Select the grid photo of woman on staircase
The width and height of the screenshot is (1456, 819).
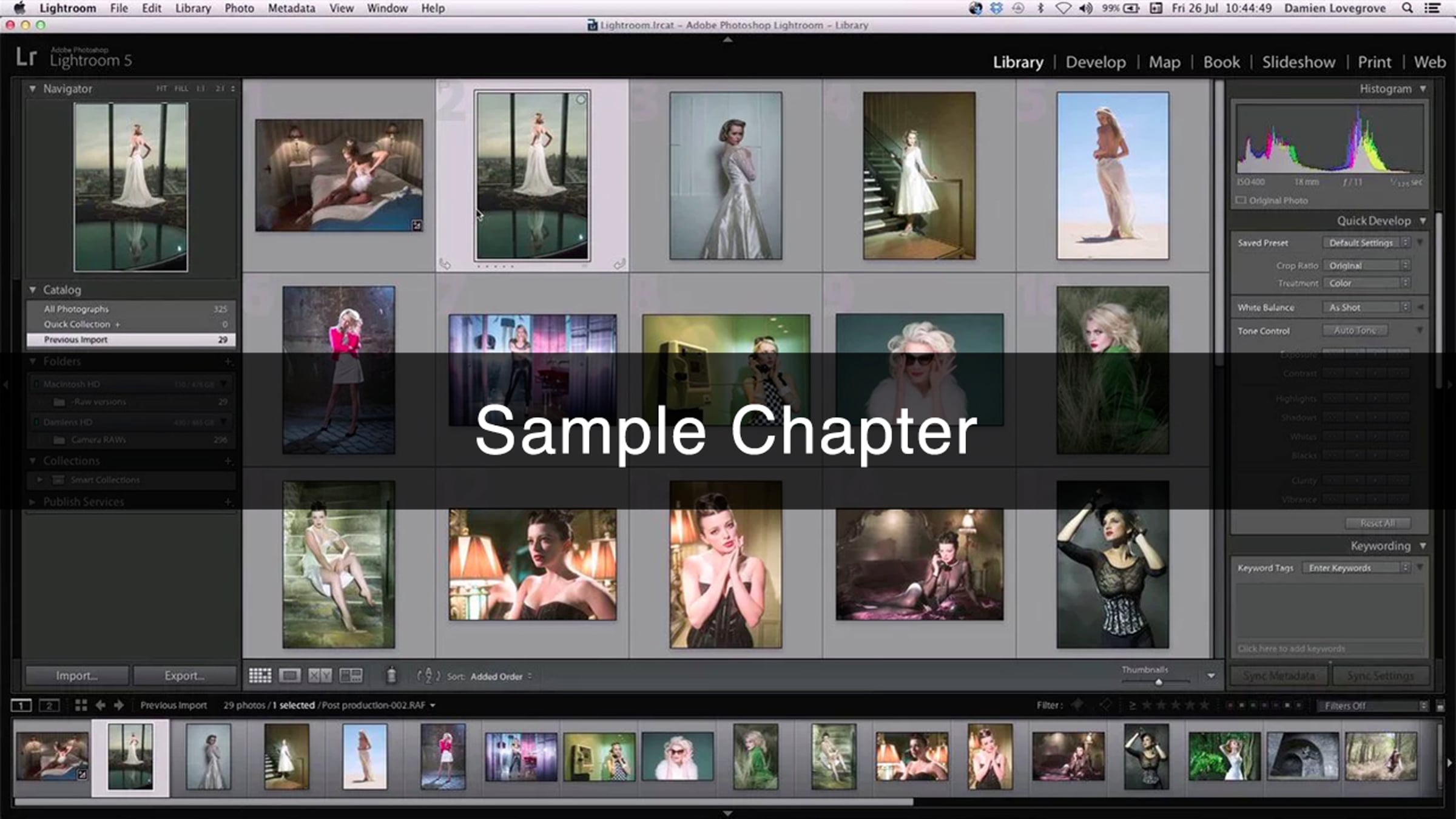919,176
